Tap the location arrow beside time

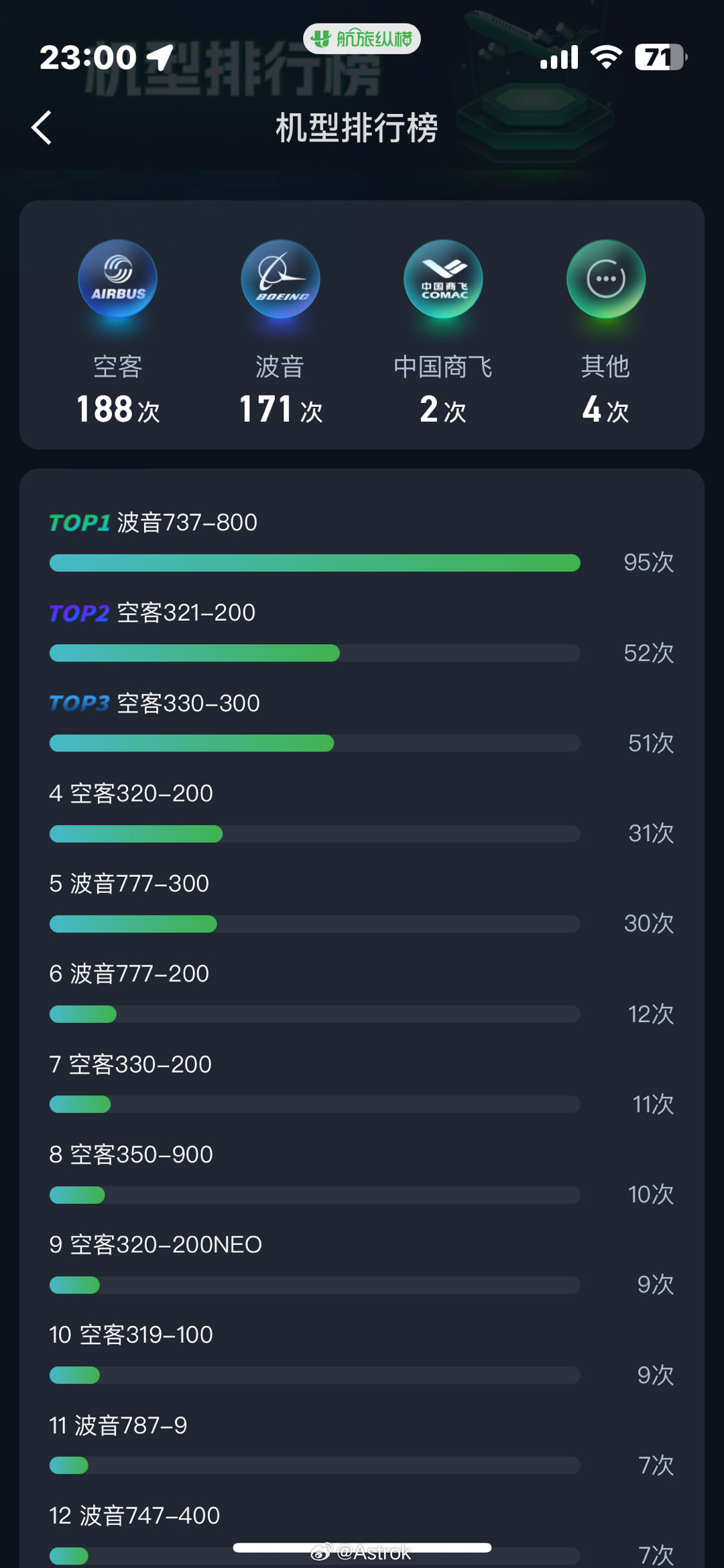tap(160, 57)
